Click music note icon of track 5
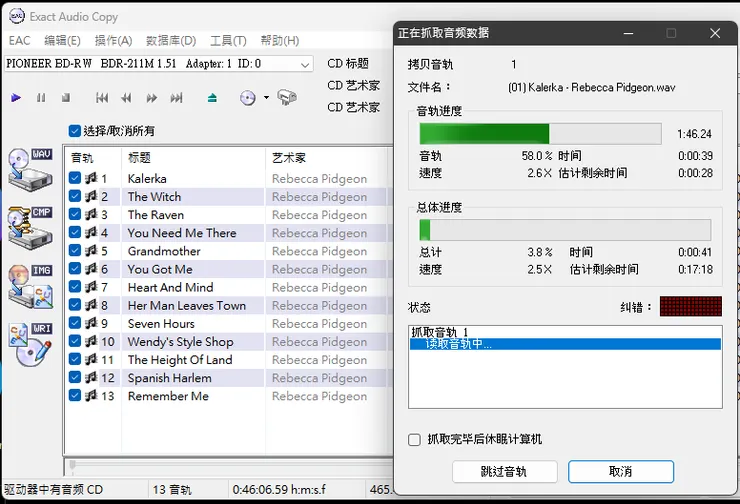Screen dimensions: 740x504 tap(91, 251)
